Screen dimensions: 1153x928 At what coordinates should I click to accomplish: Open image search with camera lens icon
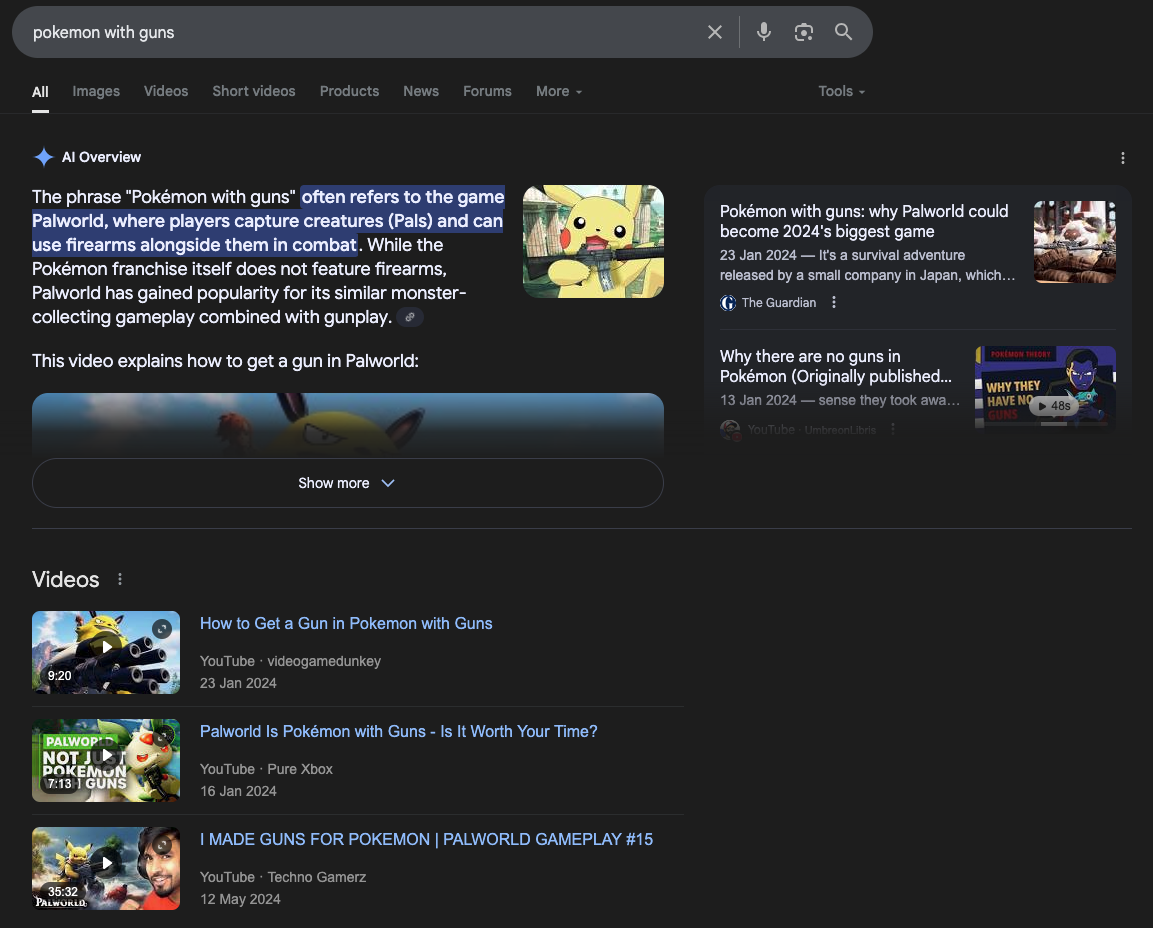coord(804,32)
